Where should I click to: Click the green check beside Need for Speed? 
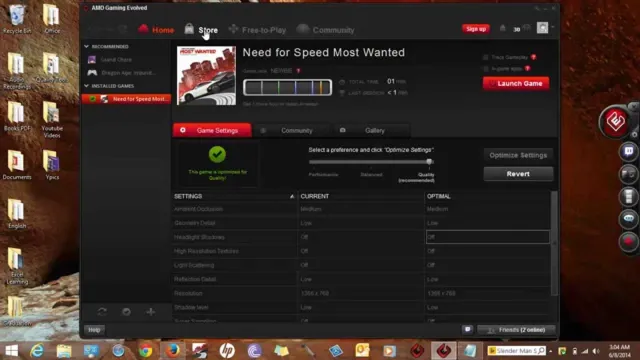[x=93, y=99]
